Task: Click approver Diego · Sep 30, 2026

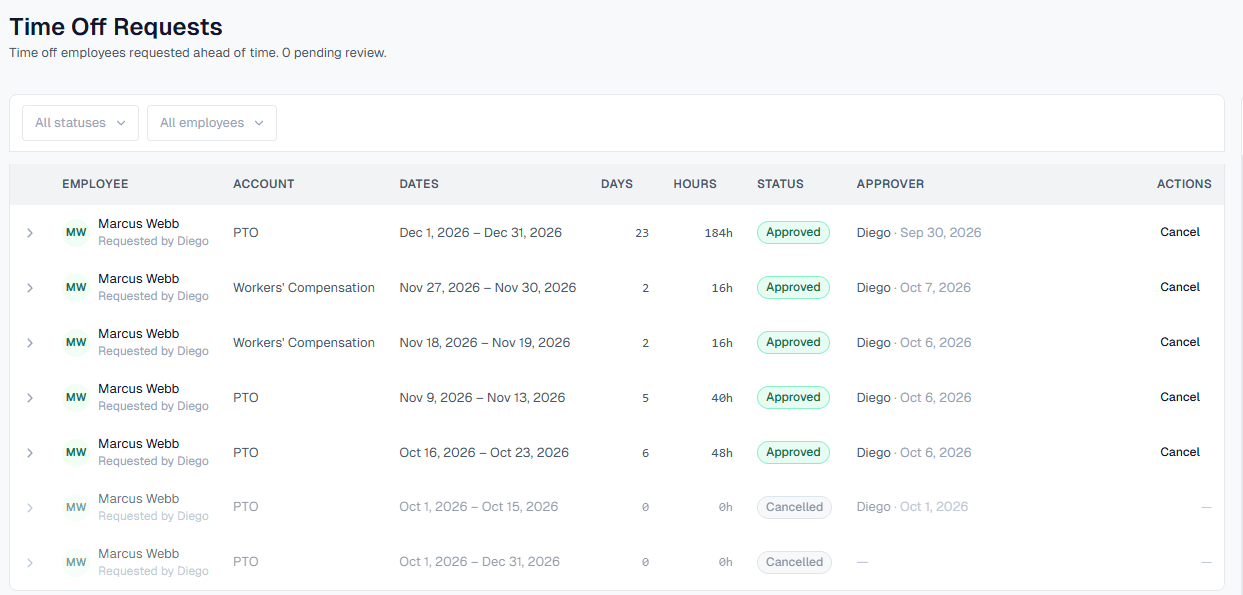Action: coord(919,232)
